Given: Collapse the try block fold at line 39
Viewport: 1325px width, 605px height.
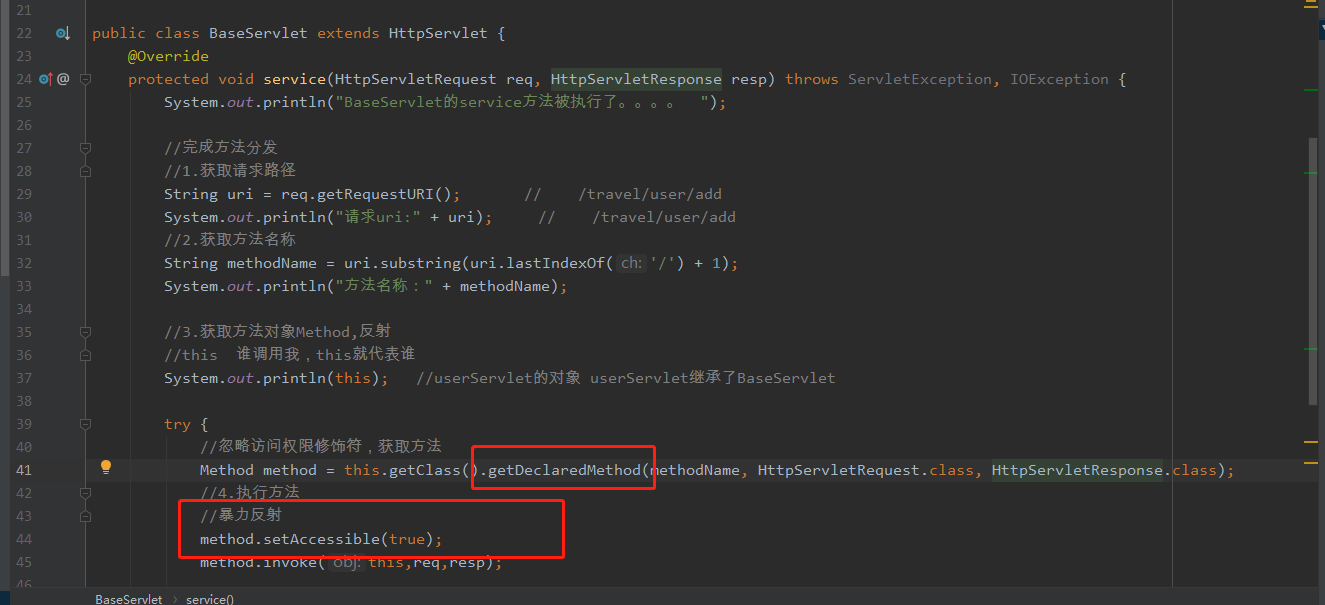Looking at the screenshot, I should (85, 424).
